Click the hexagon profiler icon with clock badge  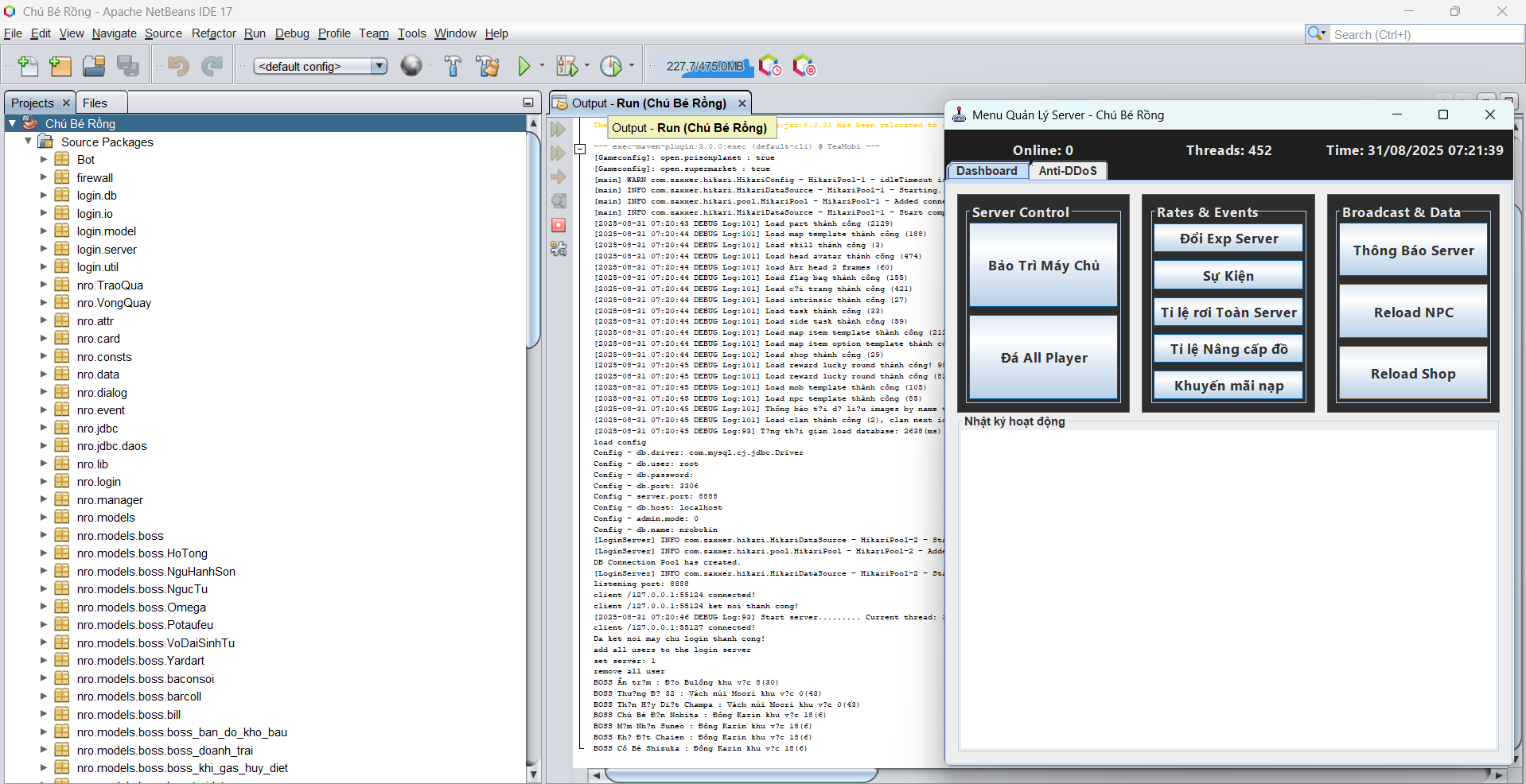click(770, 65)
